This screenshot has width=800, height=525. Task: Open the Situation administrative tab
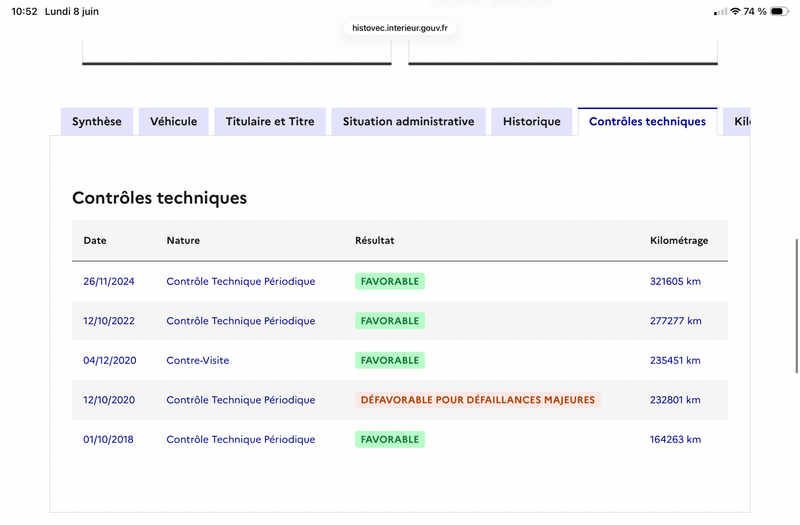click(x=408, y=121)
